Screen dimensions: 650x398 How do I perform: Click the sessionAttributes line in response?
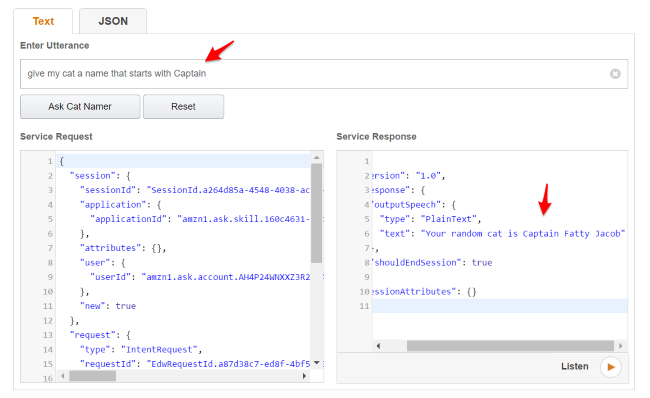coord(424,292)
